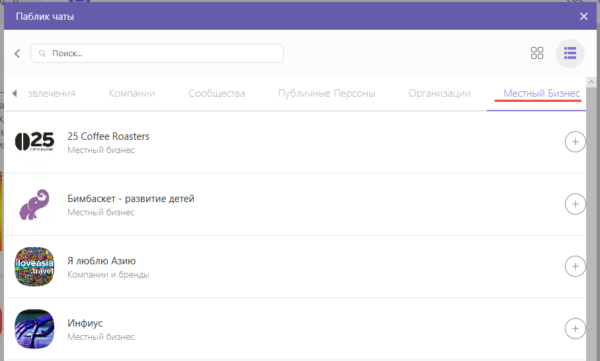The width and height of the screenshot is (600, 361).
Task: Open 25 Coffee Roasters chat title
Action: coord(108,136)
